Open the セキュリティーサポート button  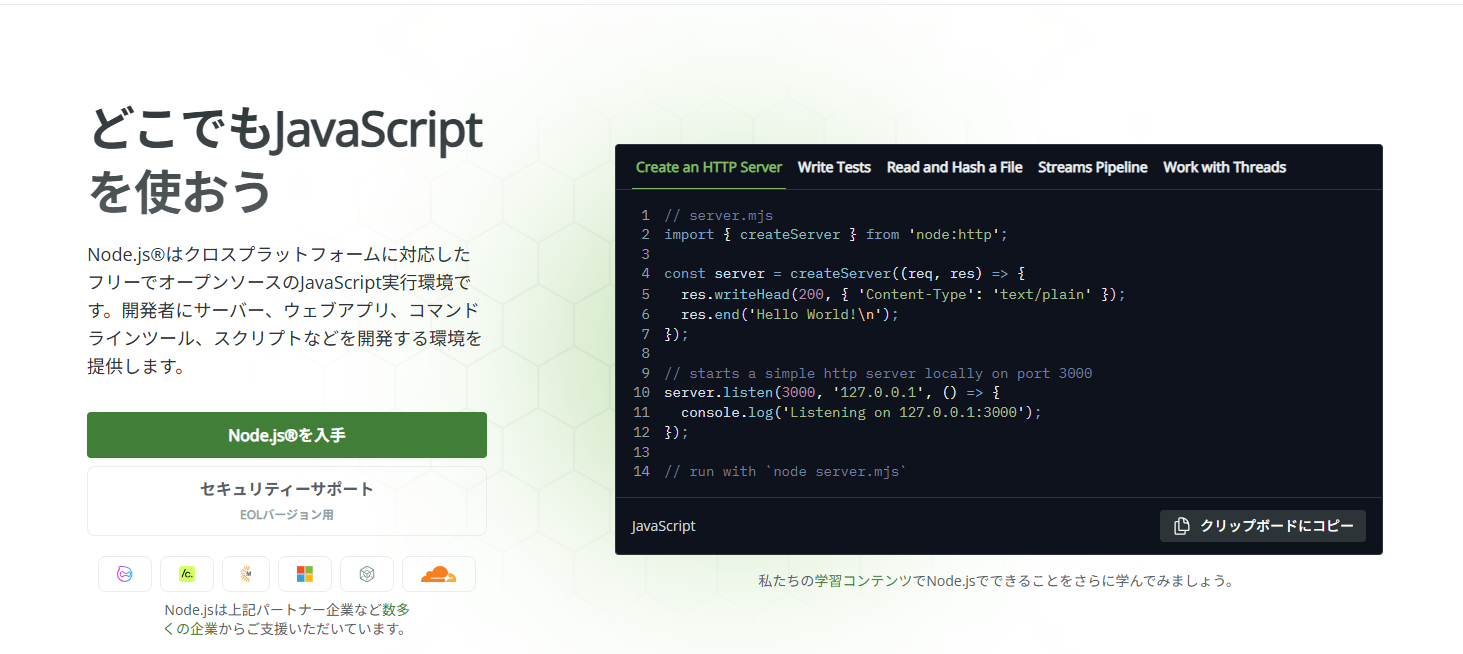(x=287, y=501)
